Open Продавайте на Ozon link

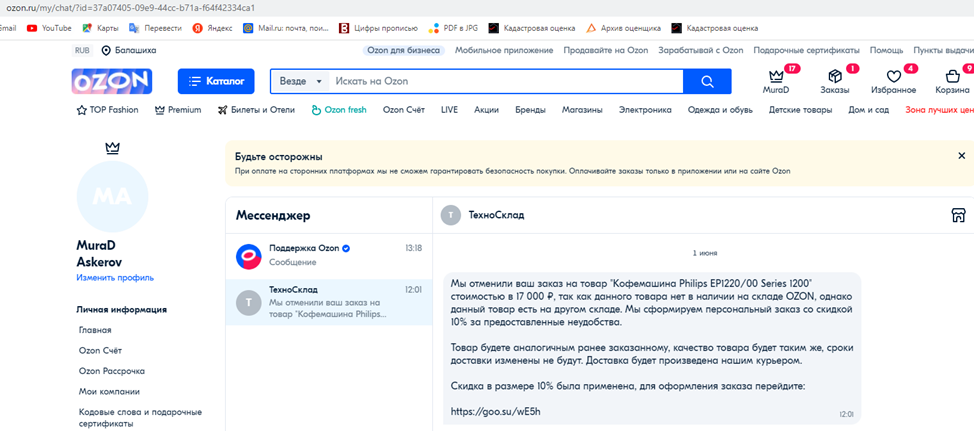(606, 50)
